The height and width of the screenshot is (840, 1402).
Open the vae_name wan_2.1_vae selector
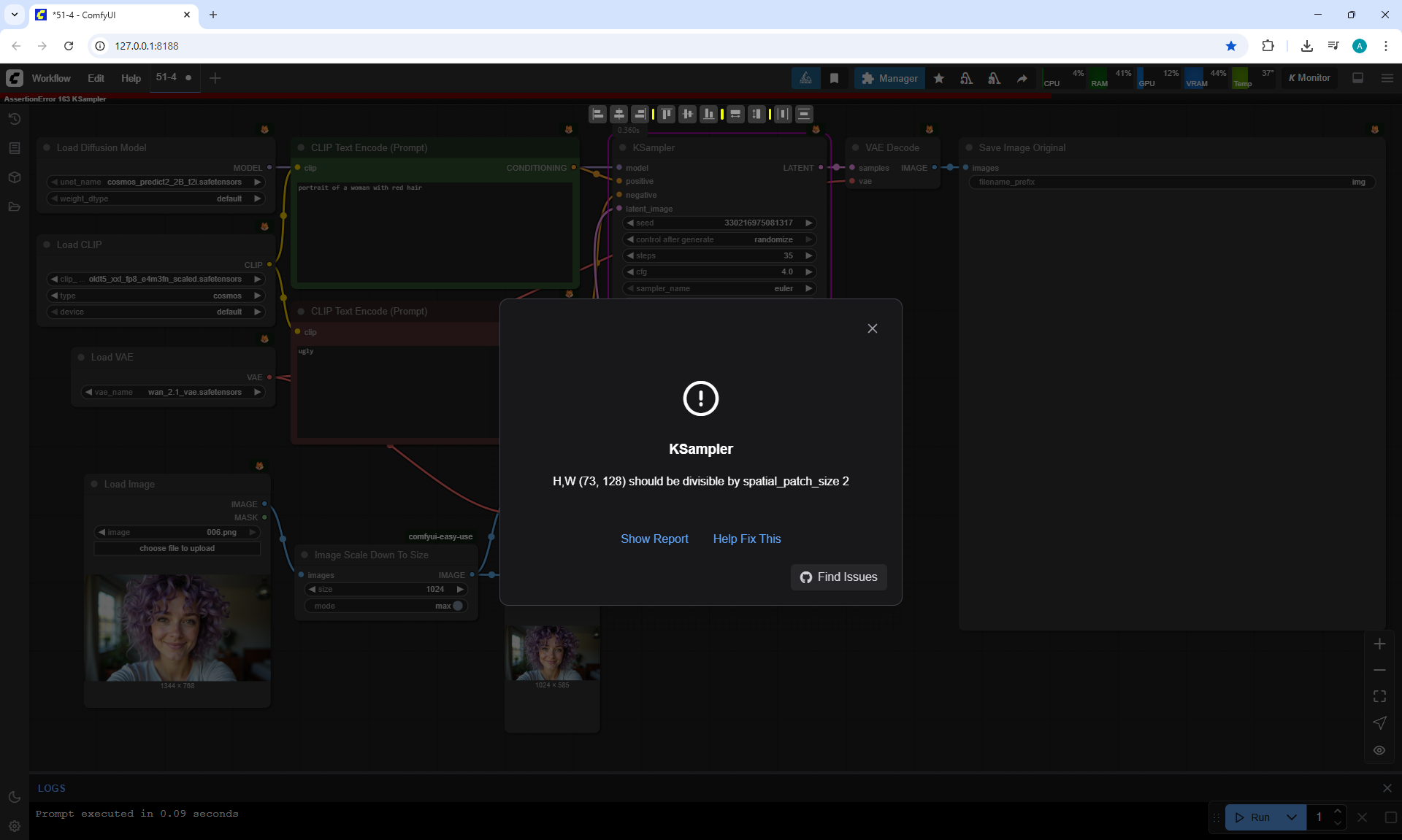pyautogui.click(x=173, y=392)
